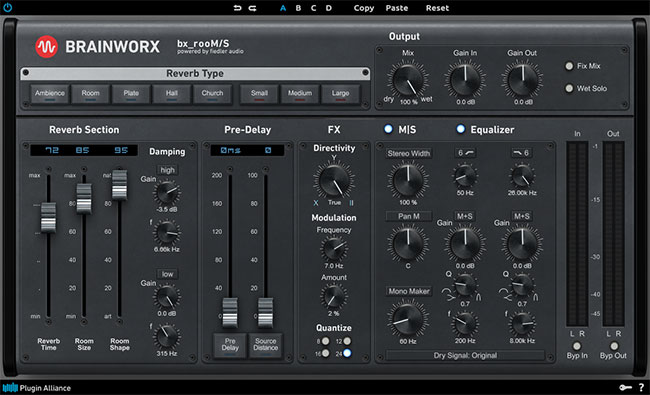Screen dimensions: 650x395
Task: Click Paste in the top toolbar
Action: [397, 8]
